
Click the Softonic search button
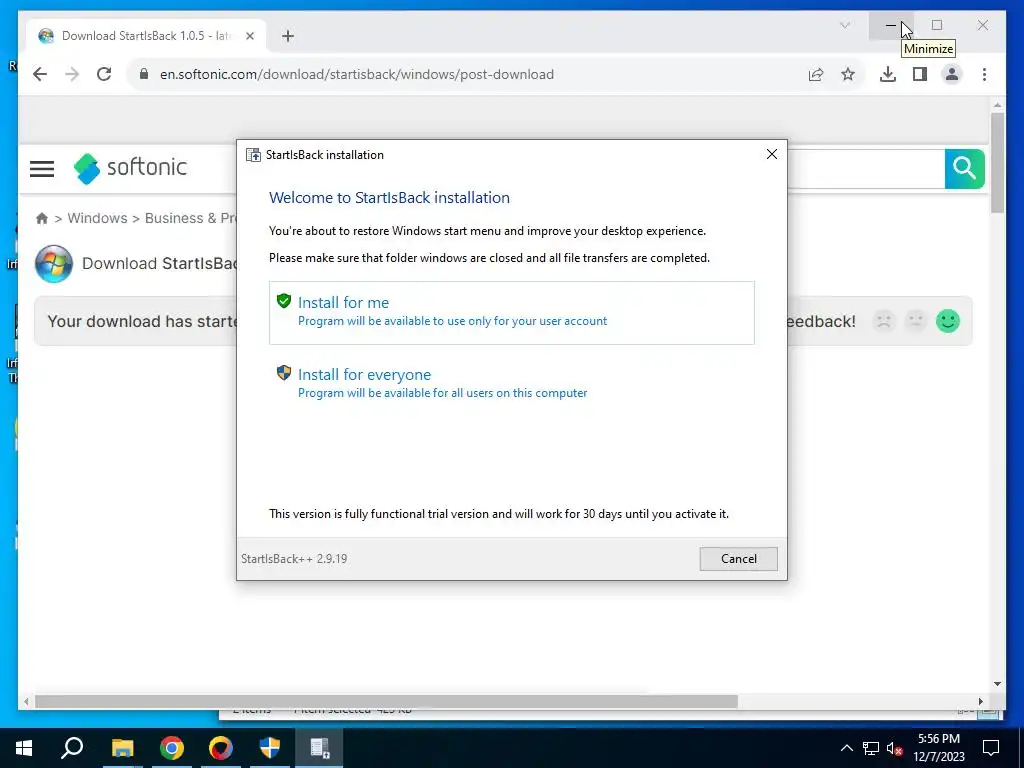(x=964, y=168)
